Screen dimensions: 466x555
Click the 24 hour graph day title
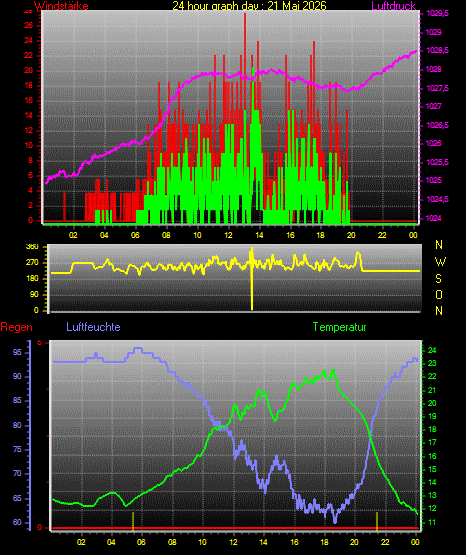249,5
